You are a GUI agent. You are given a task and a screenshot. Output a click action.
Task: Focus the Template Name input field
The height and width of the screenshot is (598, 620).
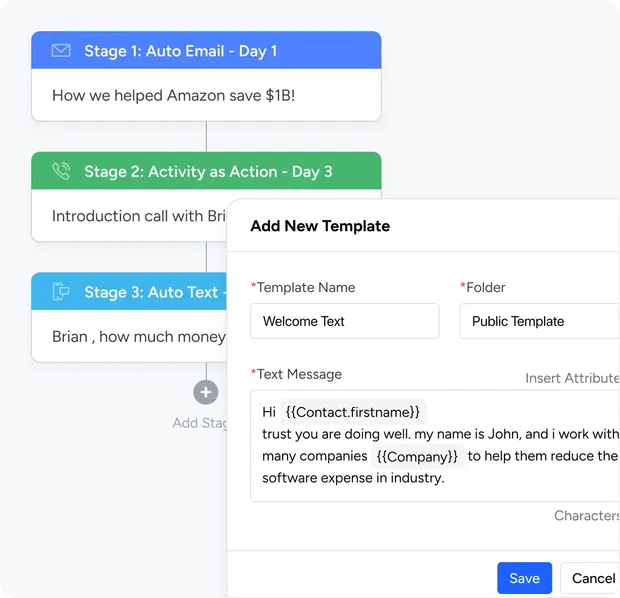click(344, 321)
